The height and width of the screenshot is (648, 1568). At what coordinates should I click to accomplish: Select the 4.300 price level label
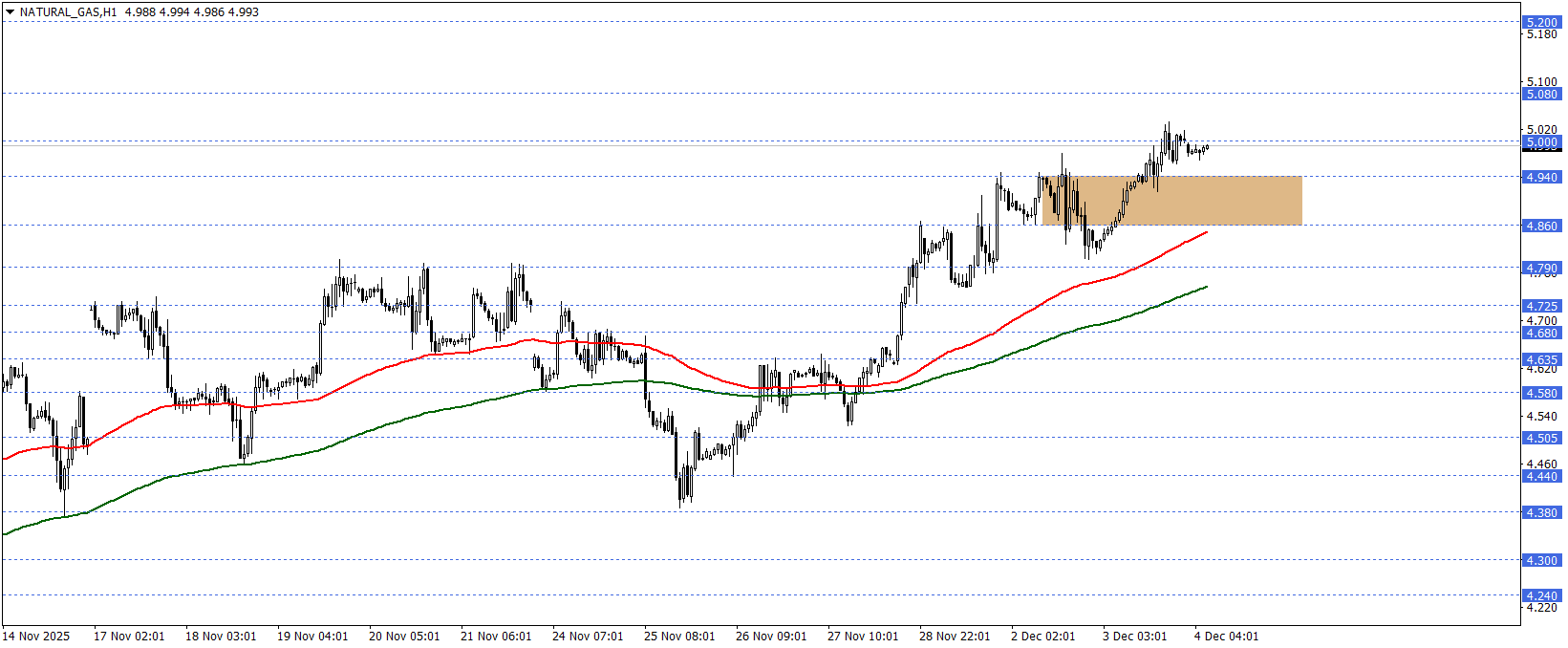[1540, 560]
